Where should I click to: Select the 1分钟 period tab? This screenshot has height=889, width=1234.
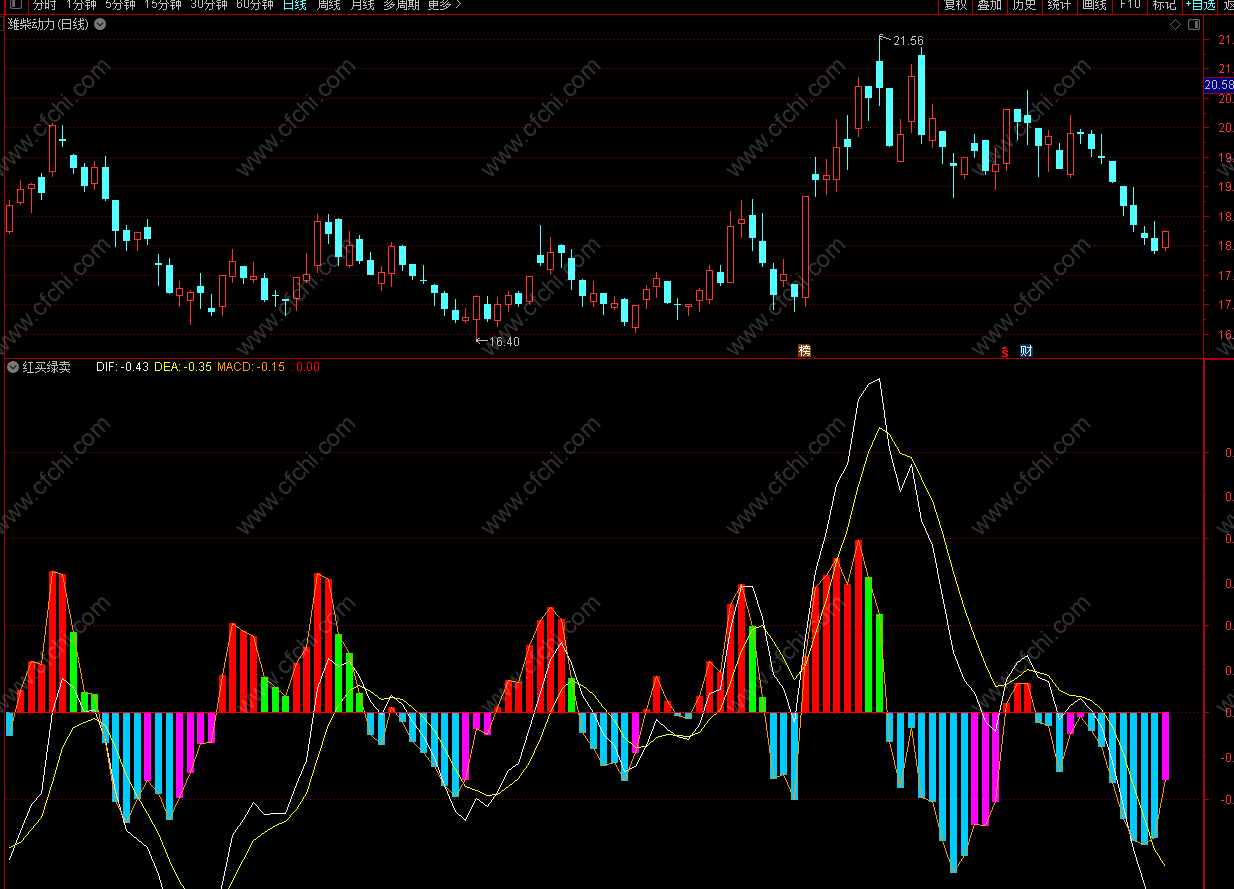(81, 5)
